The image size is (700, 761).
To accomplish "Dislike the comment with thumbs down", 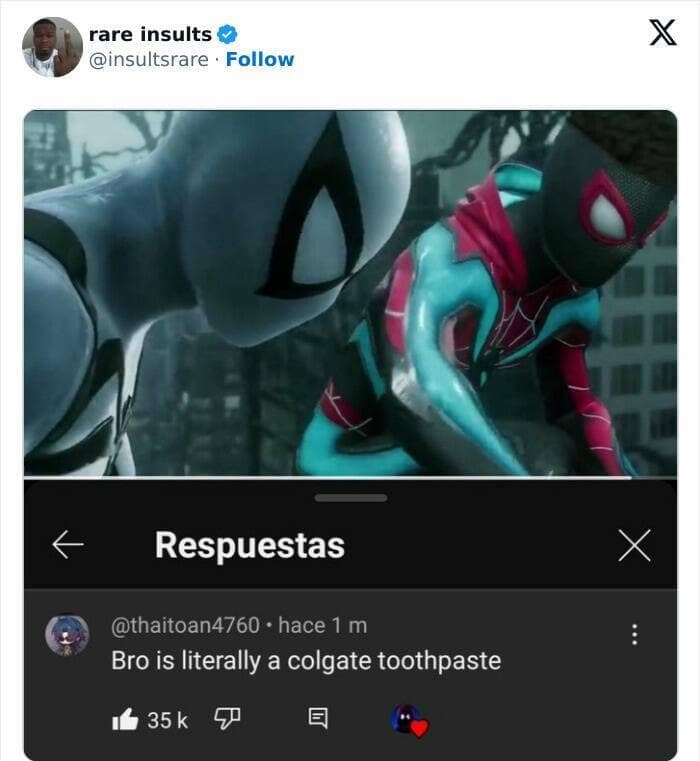I will tap(227, 719).
